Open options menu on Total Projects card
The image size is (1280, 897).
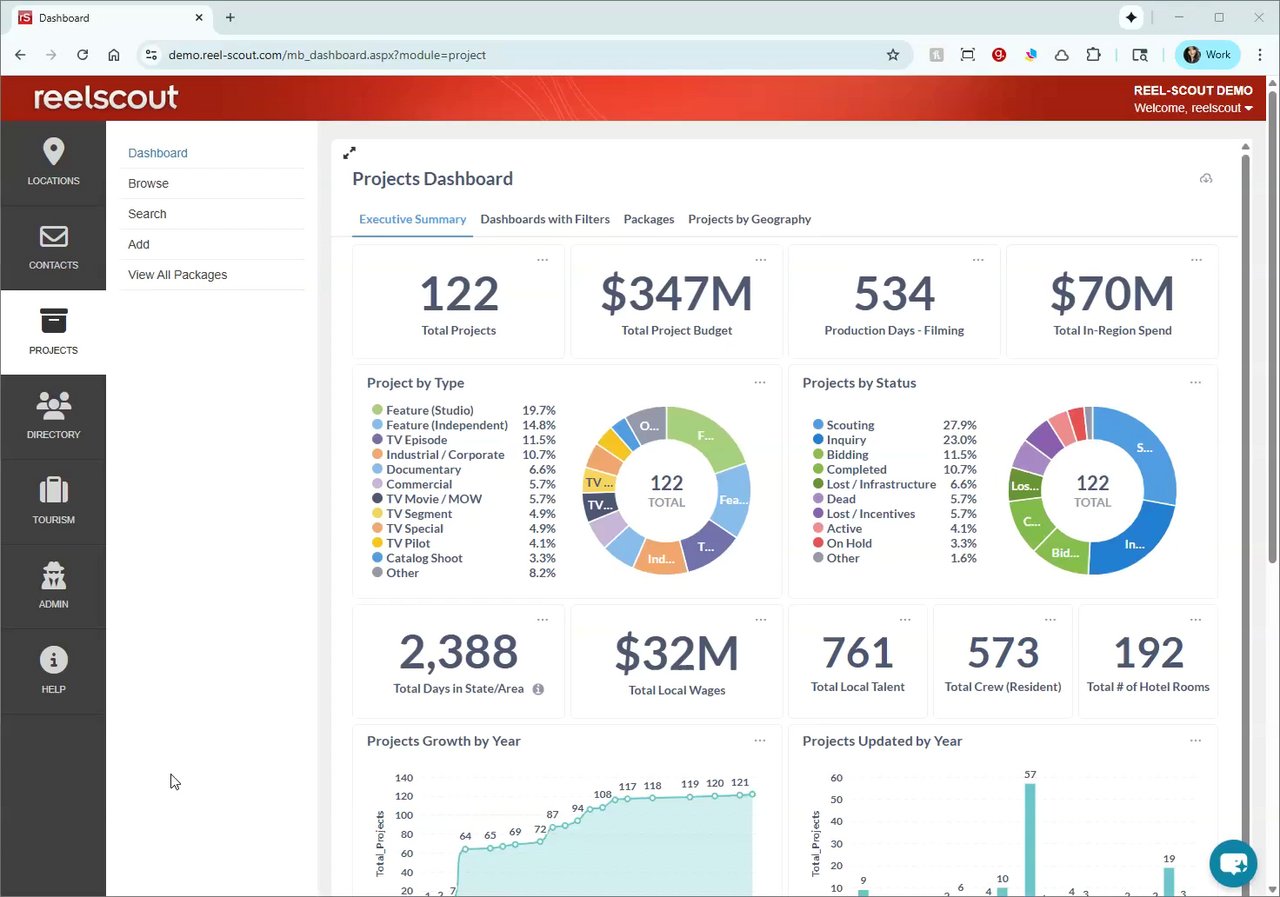[542, 260]
